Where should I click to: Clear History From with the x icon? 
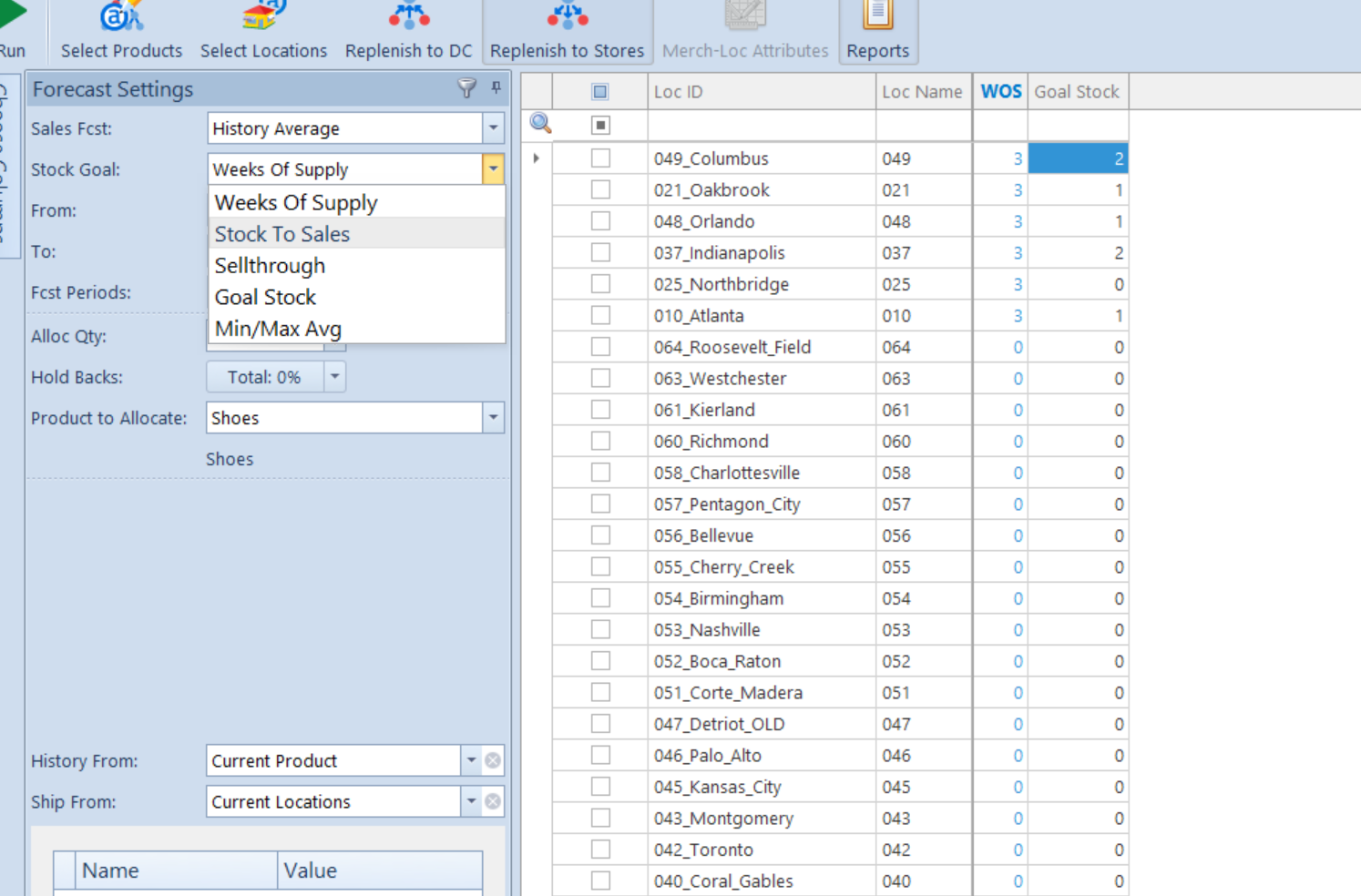pos(493,760)
